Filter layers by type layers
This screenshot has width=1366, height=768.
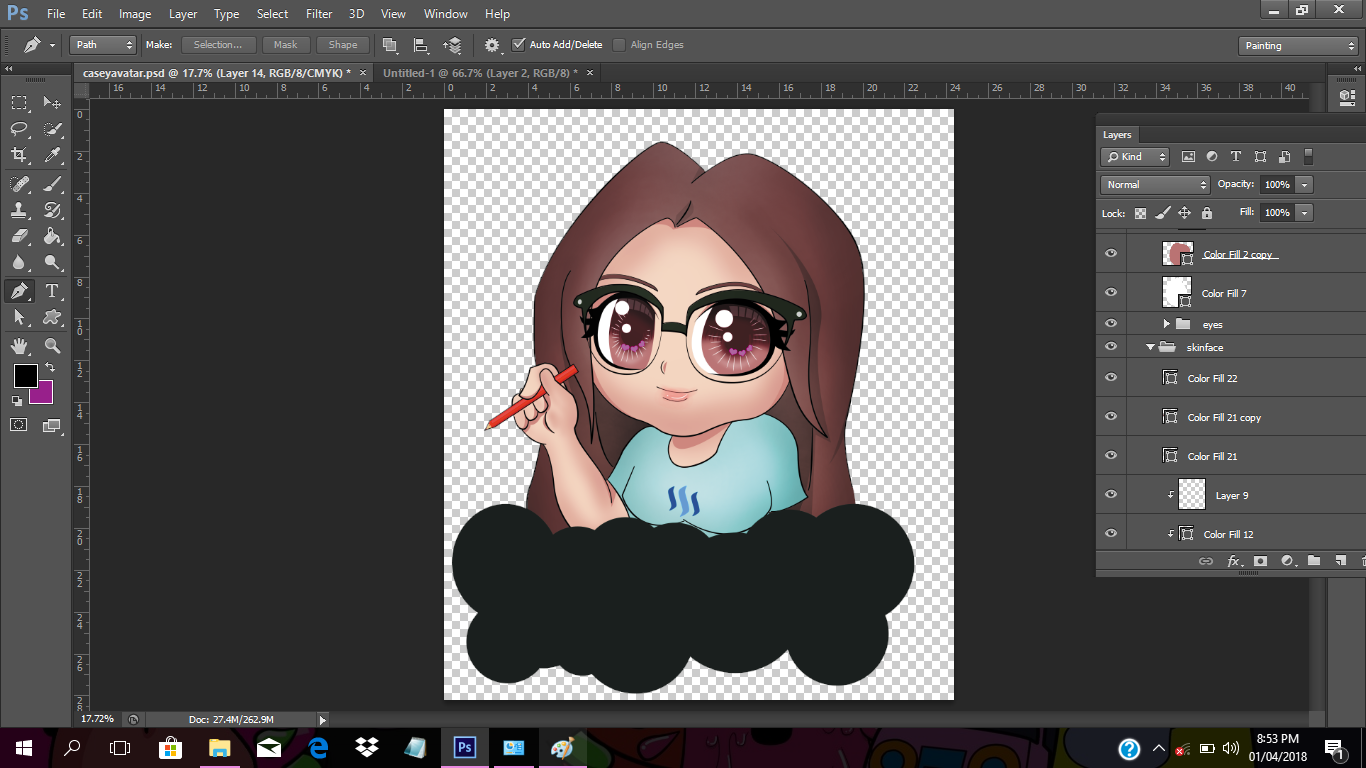click(x=1236, y=157)
